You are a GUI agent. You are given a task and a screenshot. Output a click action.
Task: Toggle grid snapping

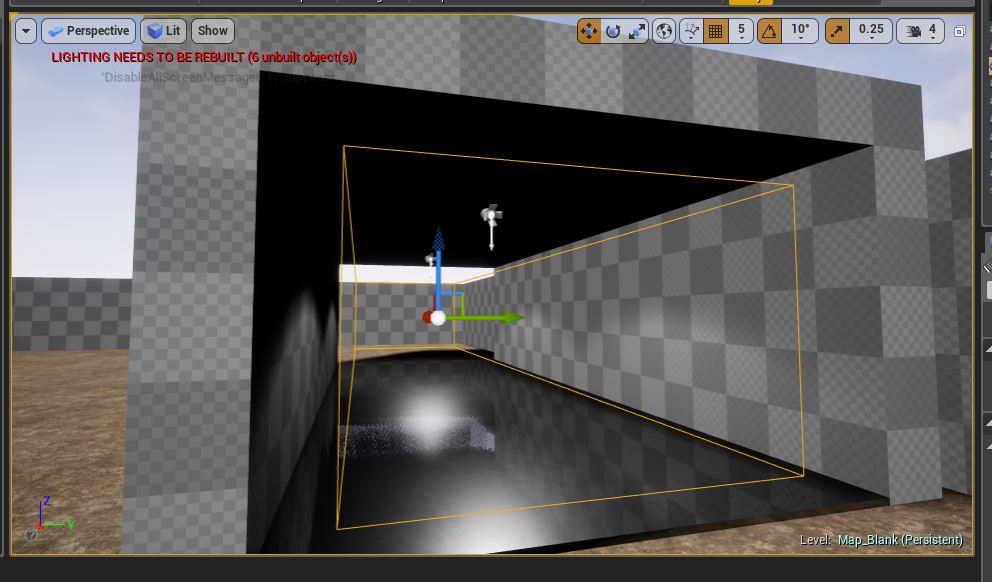pos(716,31)
